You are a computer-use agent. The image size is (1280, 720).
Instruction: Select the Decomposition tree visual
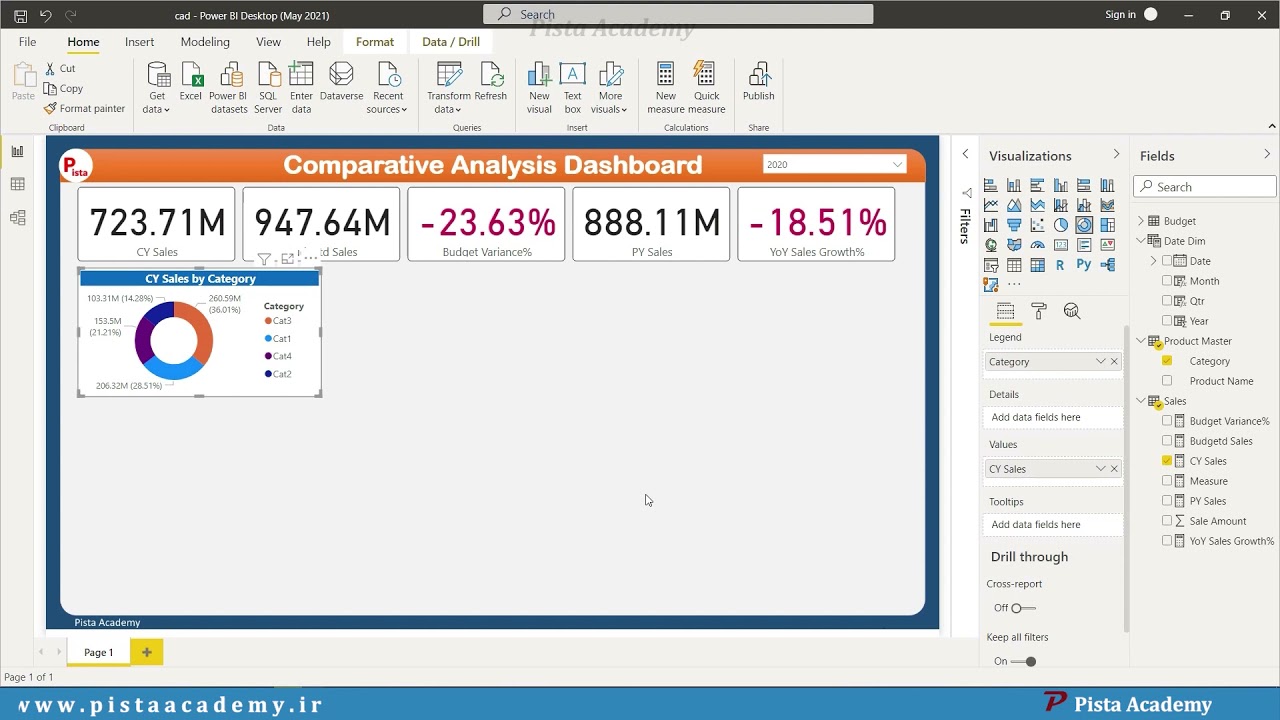(x=1107, y=265)
